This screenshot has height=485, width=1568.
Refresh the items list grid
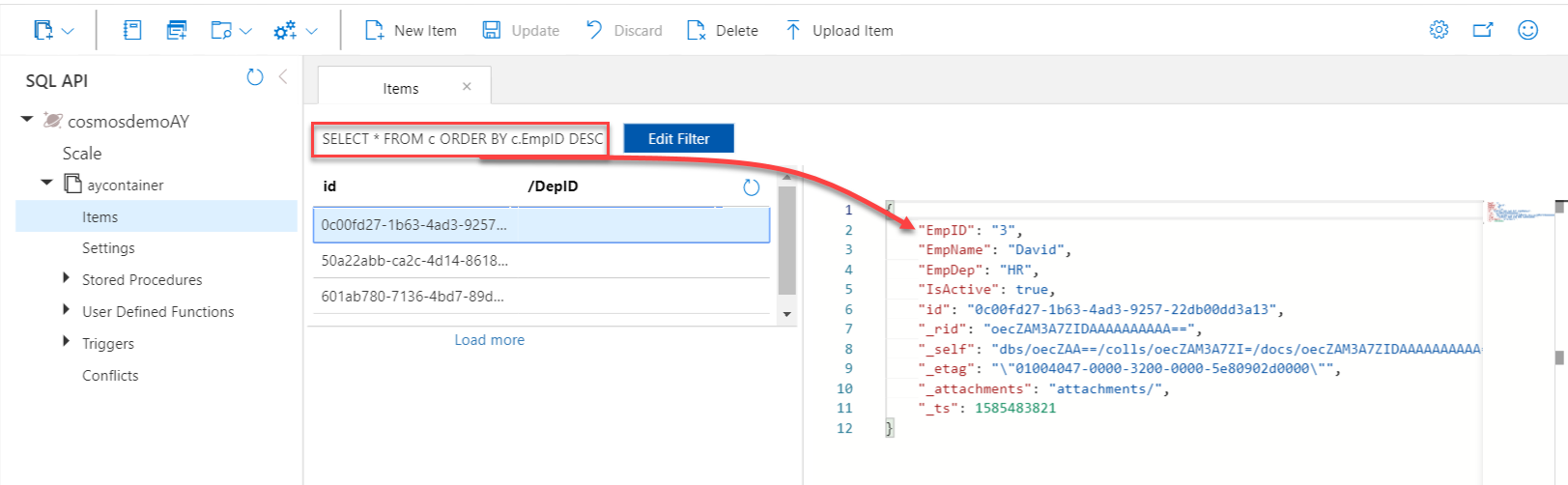[x=751, y=187]
